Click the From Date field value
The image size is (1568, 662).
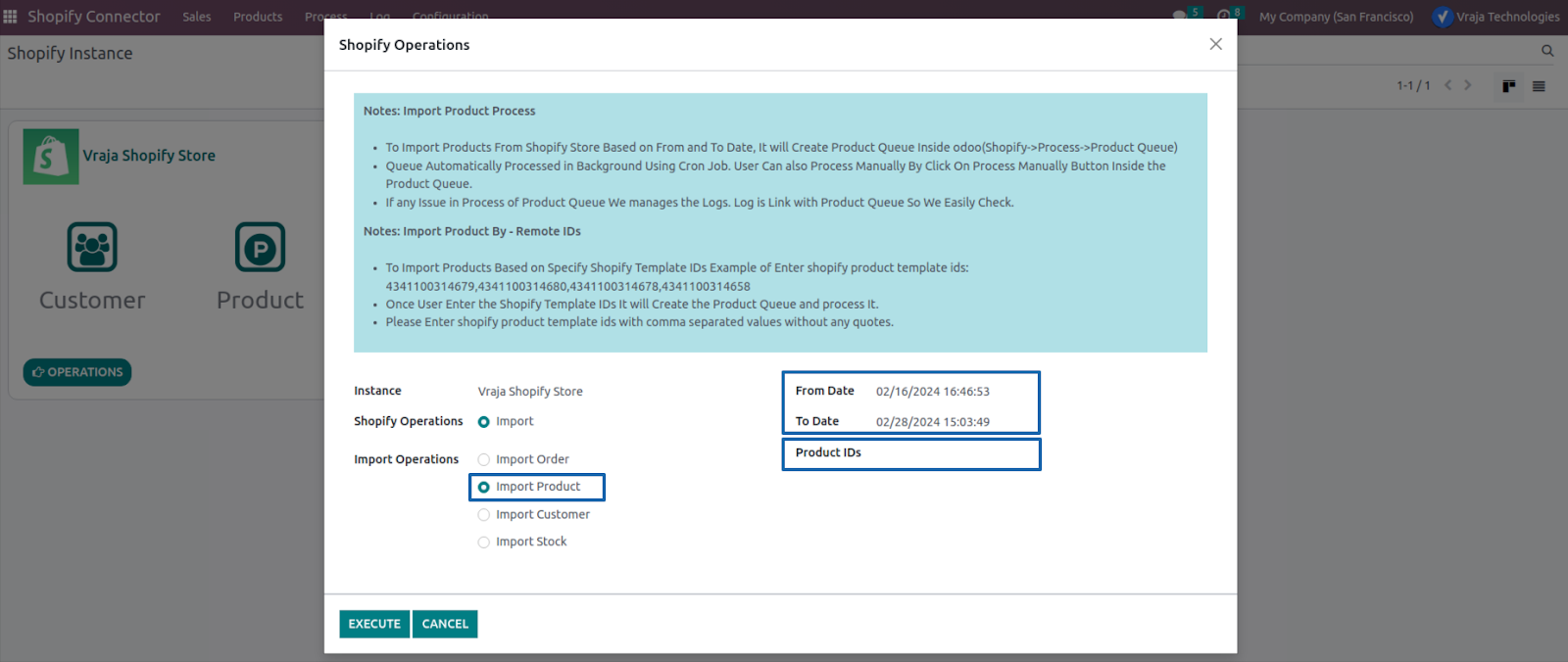pos(933,392)
